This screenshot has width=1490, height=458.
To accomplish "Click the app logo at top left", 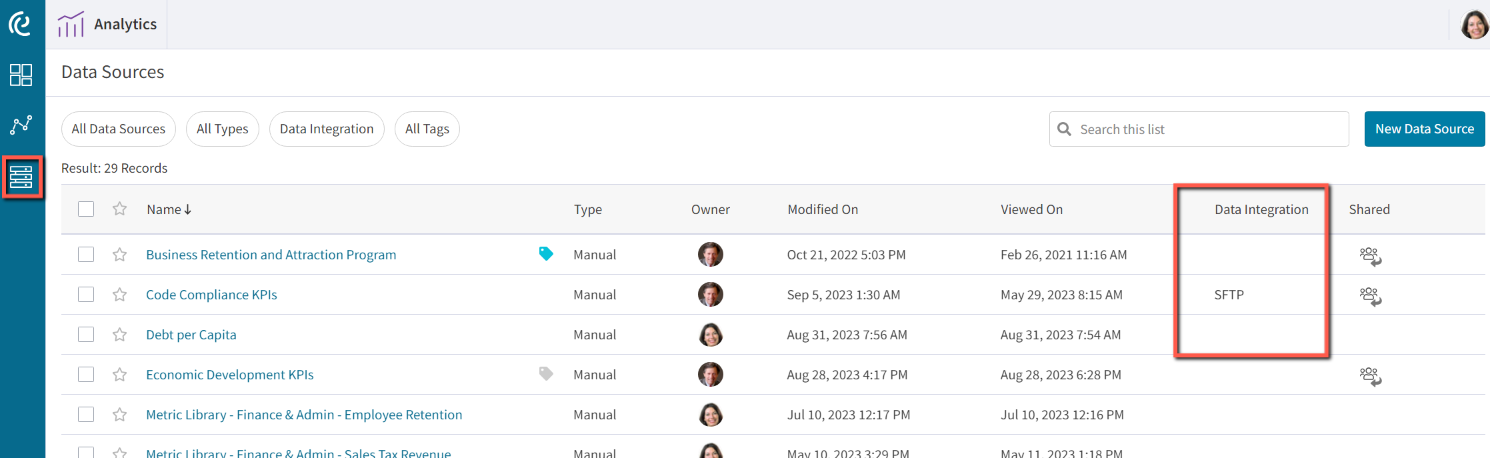I will 21,23.
